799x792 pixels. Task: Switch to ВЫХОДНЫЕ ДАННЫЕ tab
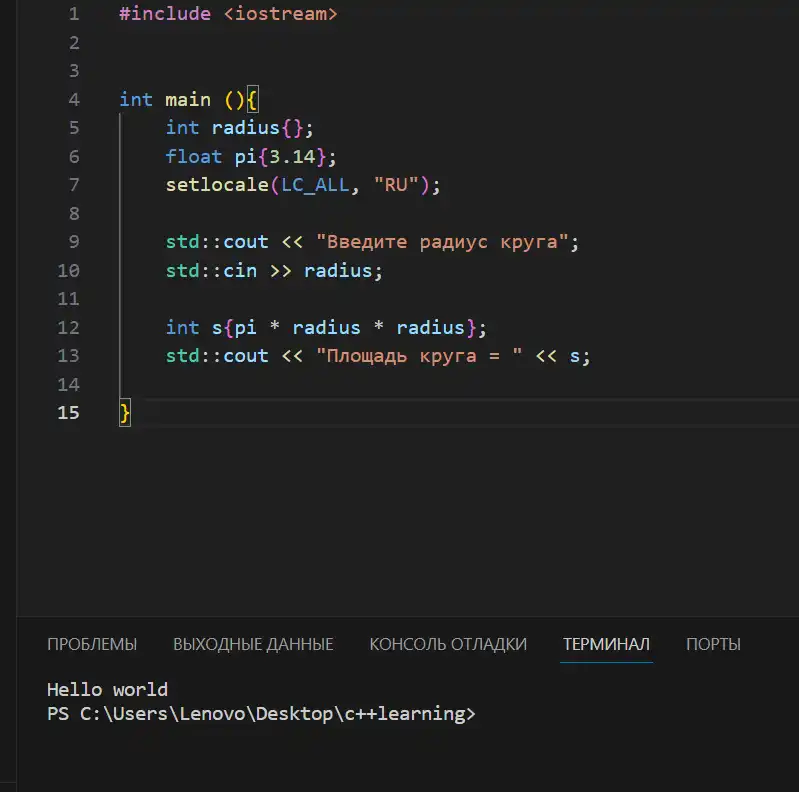point(253,644)
